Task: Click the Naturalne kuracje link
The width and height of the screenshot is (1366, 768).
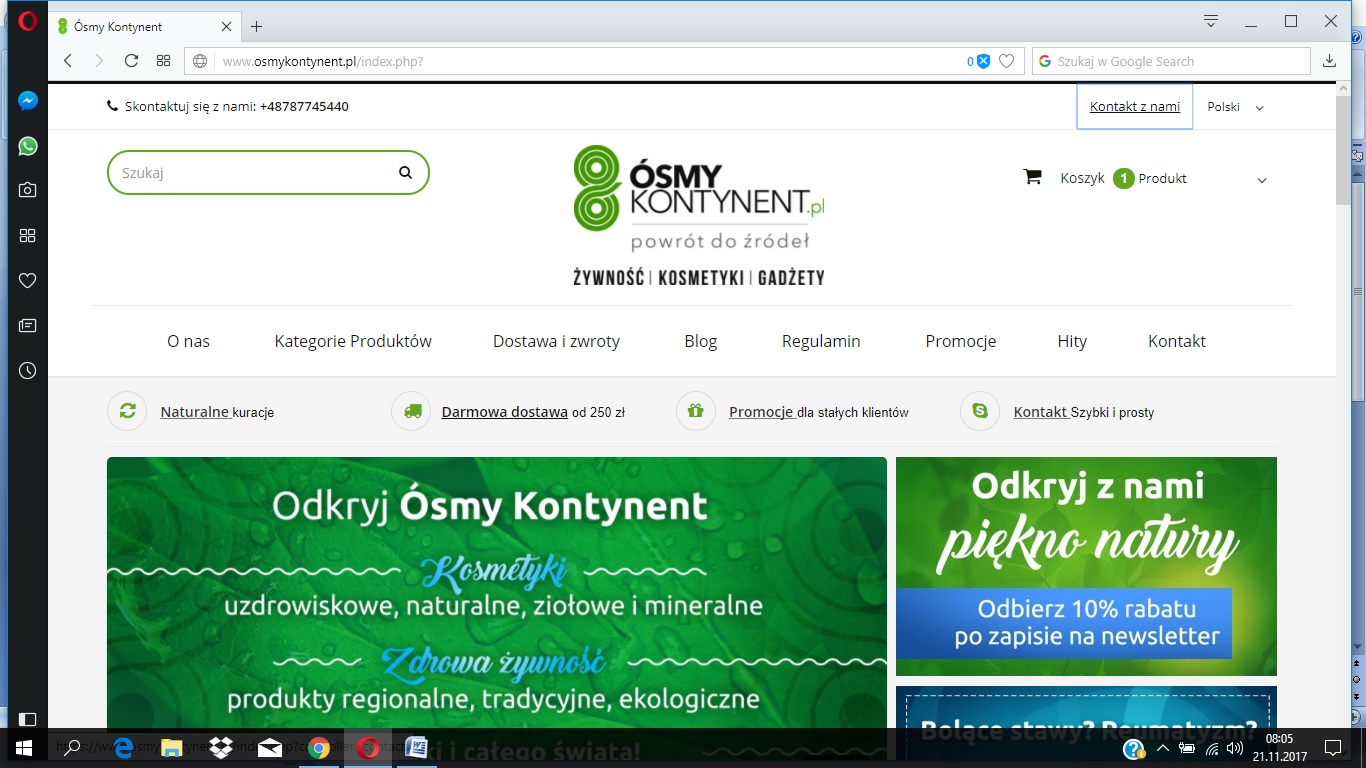Action: point(217,412)
